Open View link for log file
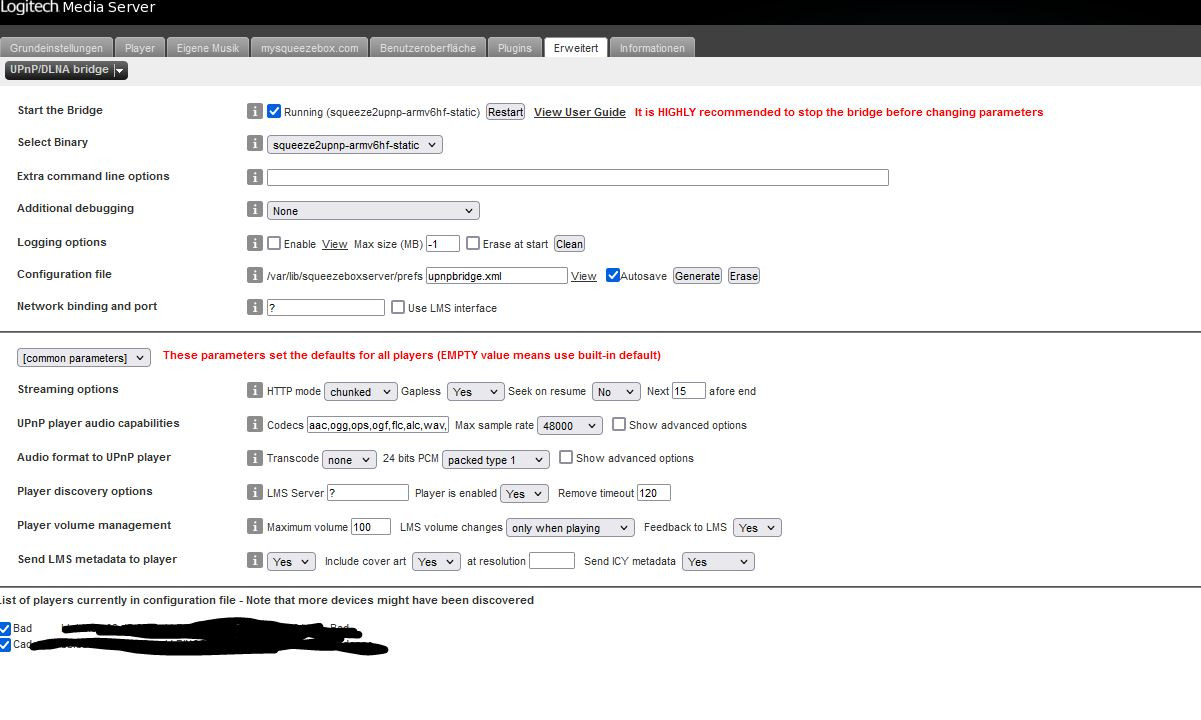The width and height of the screenshot is (1201, 720). pos(335,244)
